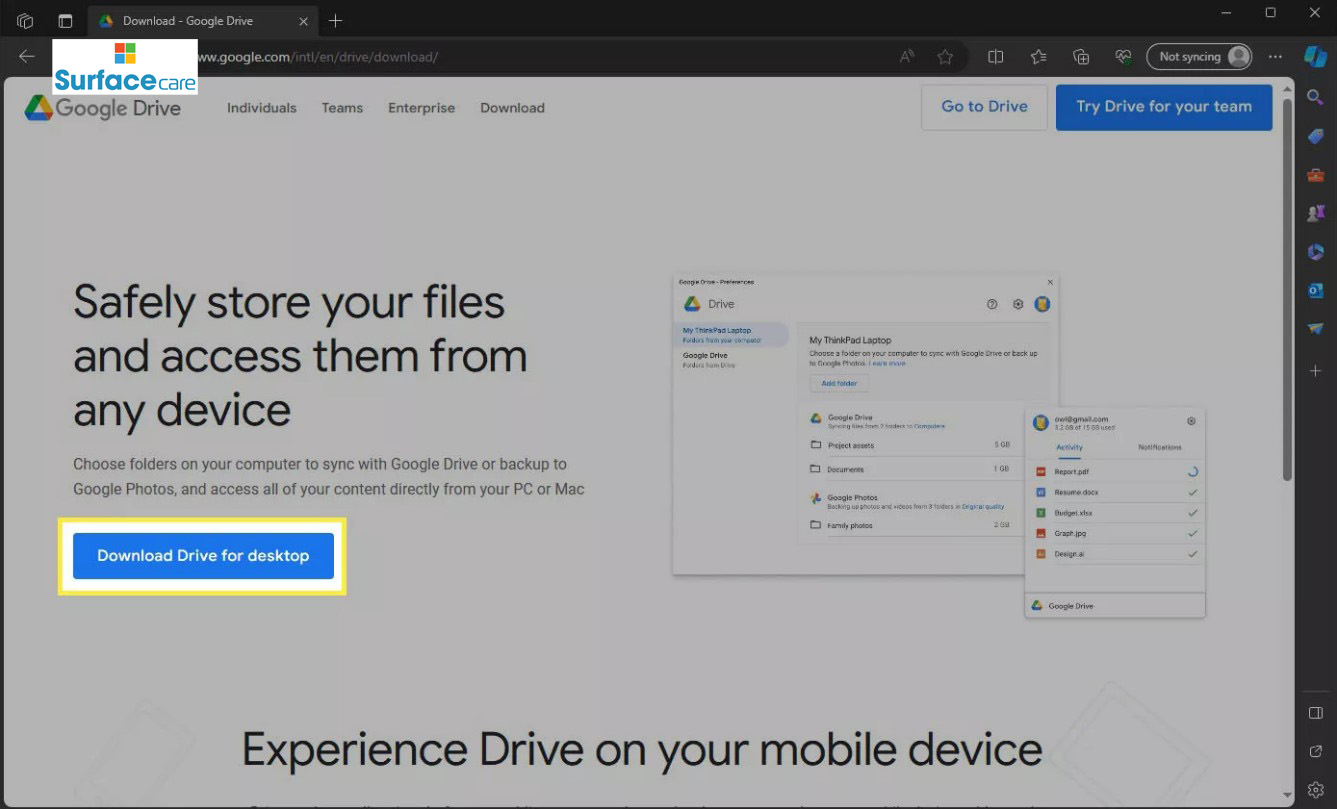
Task: Open a new tab with plus button
Action: 336,20
